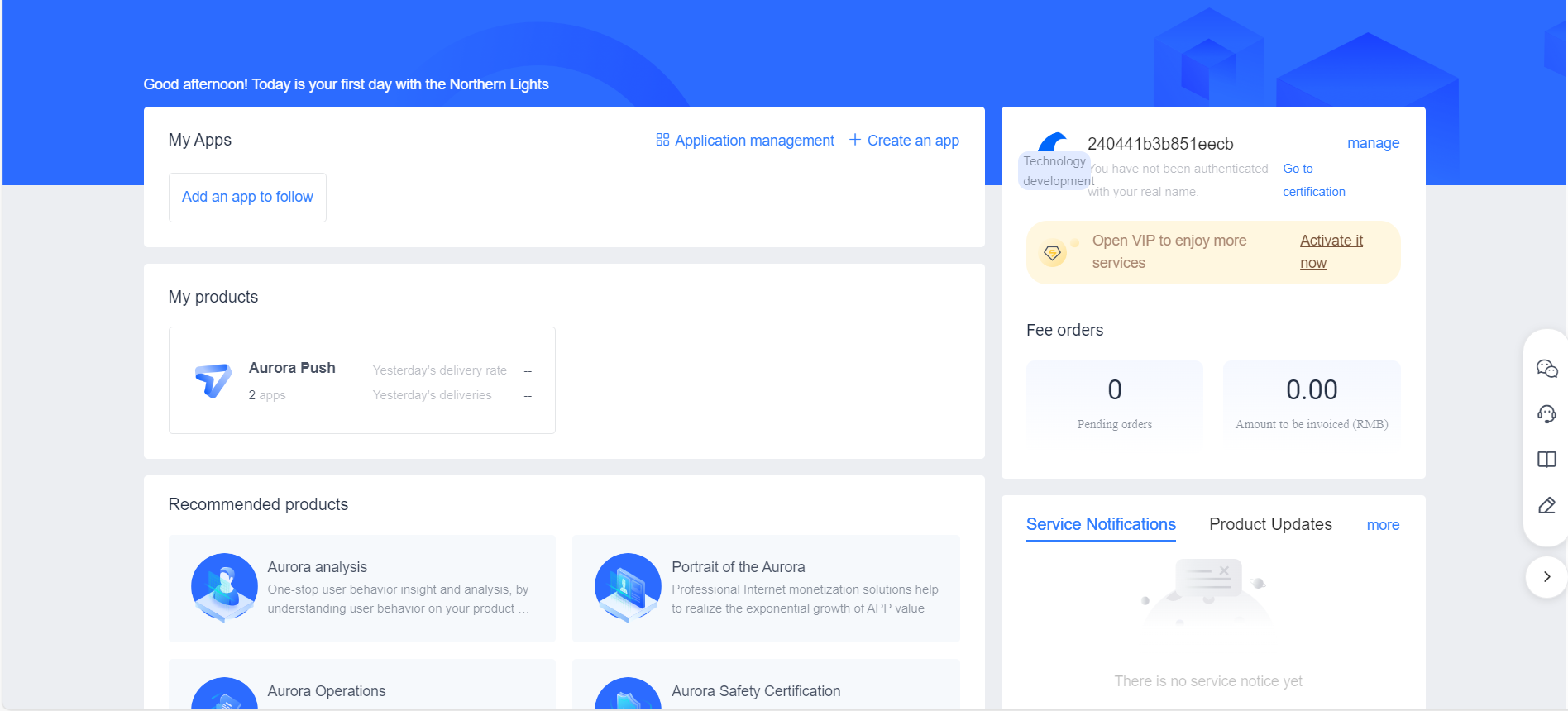Viewport: 1568px width, 711px height.
Task: Click the Good afternoon greeting text
Action: (x=346, y=84)
